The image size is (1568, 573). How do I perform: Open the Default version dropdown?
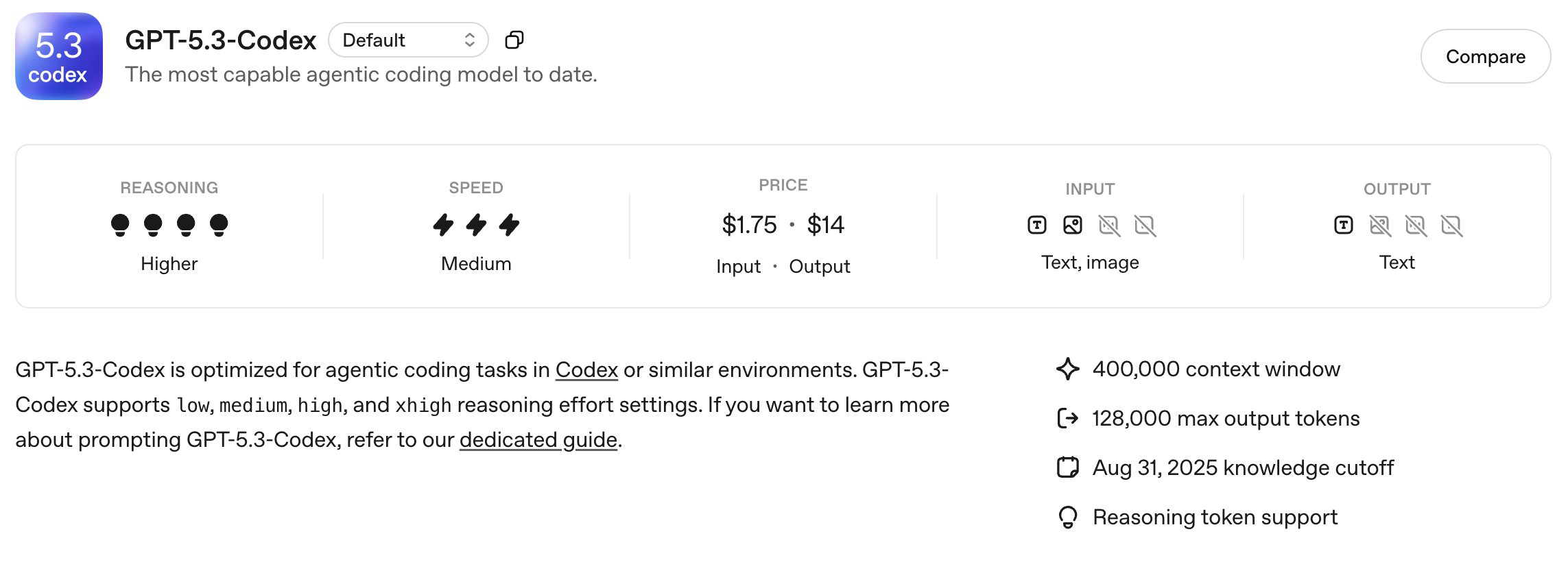(x=408, y=40)
